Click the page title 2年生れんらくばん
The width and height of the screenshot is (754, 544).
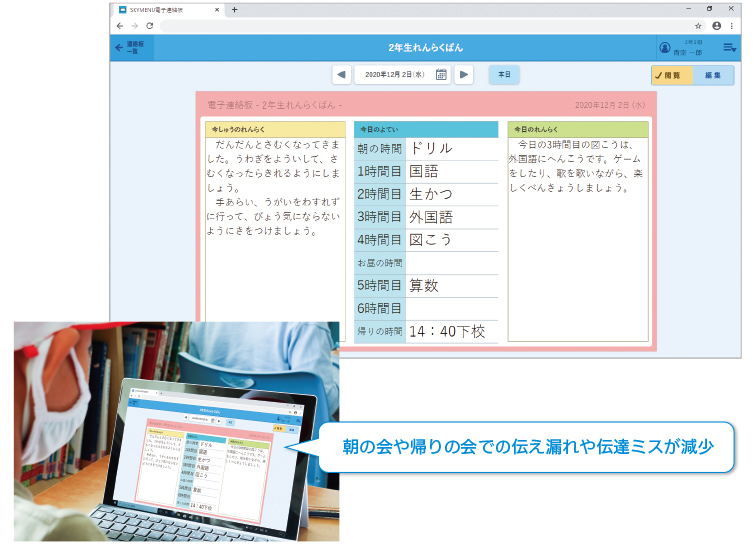click(x=426, y=48)
